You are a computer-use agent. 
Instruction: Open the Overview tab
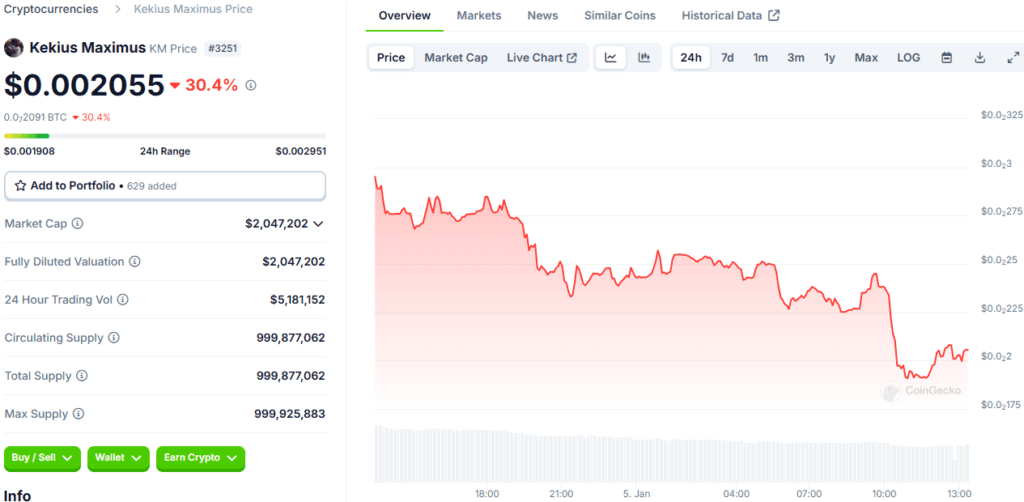pos(404,16)
